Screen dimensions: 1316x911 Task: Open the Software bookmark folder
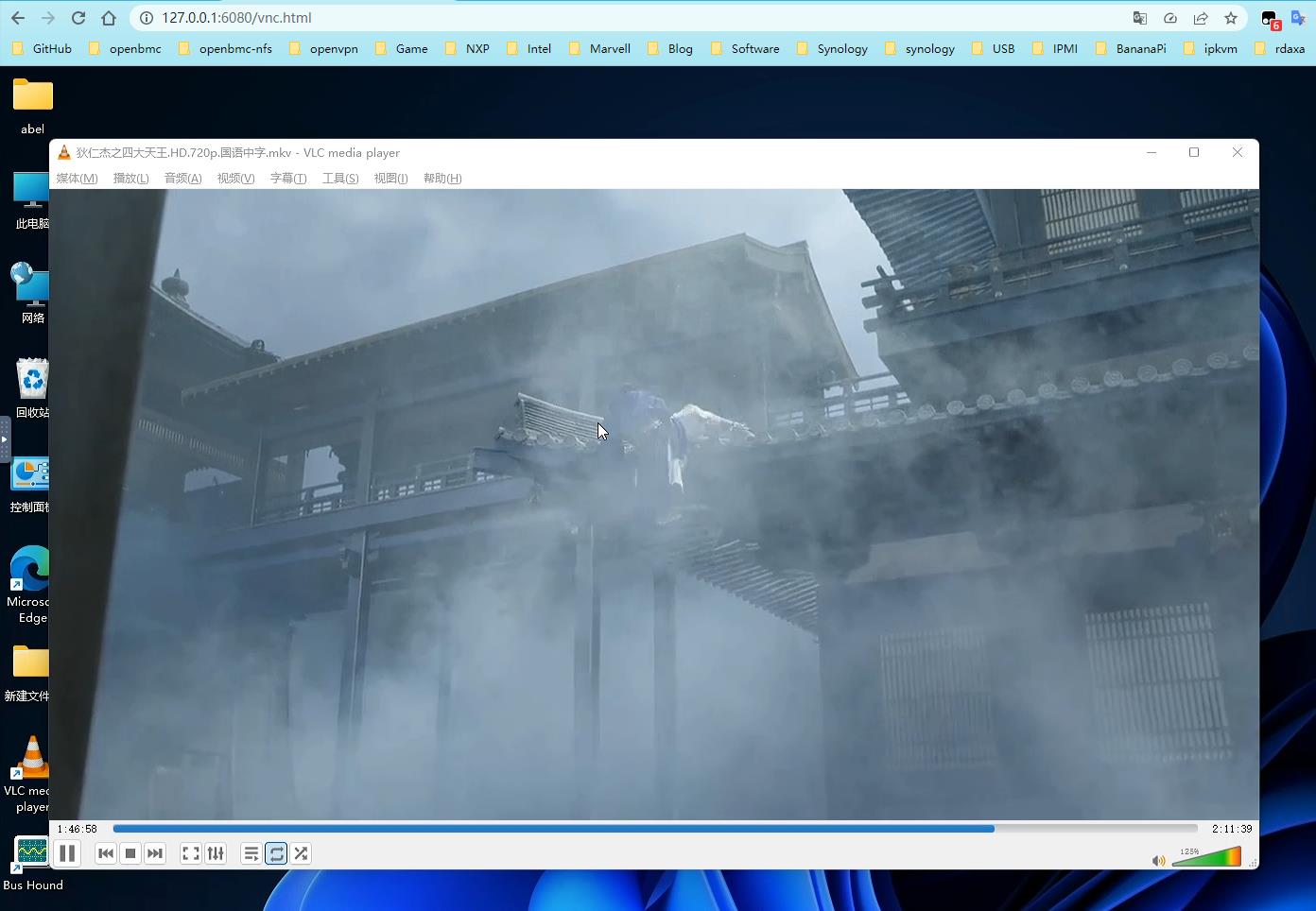pyautogui.click(x=745, y=48)
